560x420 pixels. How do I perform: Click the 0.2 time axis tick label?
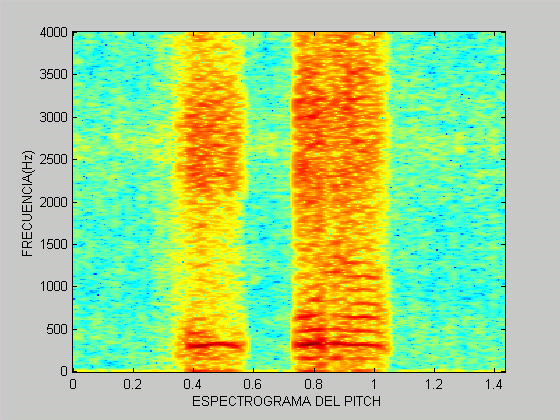pyautogui.click(x=133, y=384)
